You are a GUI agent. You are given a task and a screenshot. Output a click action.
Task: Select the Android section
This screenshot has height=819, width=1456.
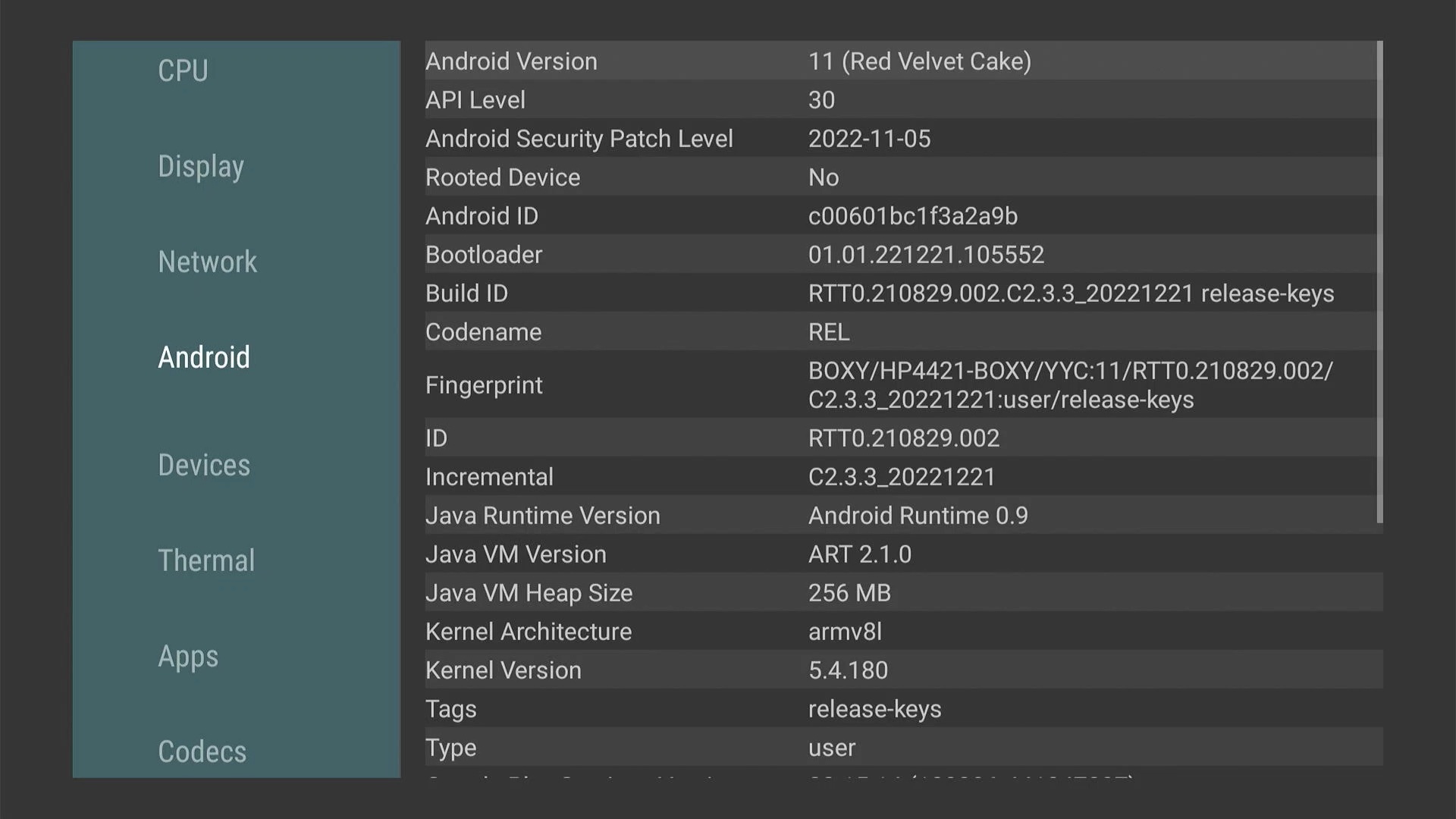(x=204, y=357)
